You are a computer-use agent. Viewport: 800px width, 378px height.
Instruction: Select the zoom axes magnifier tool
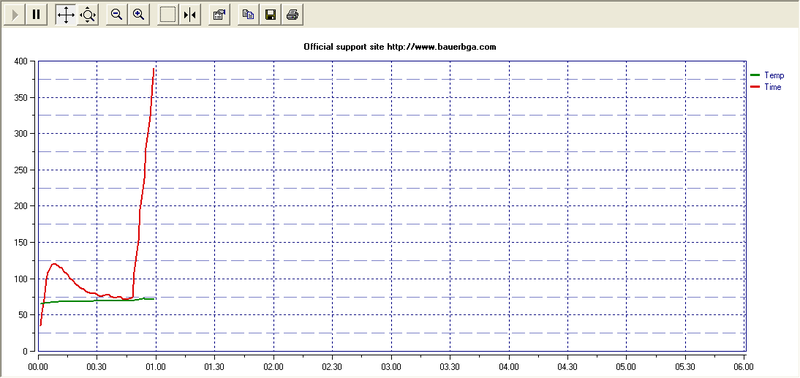88,15
